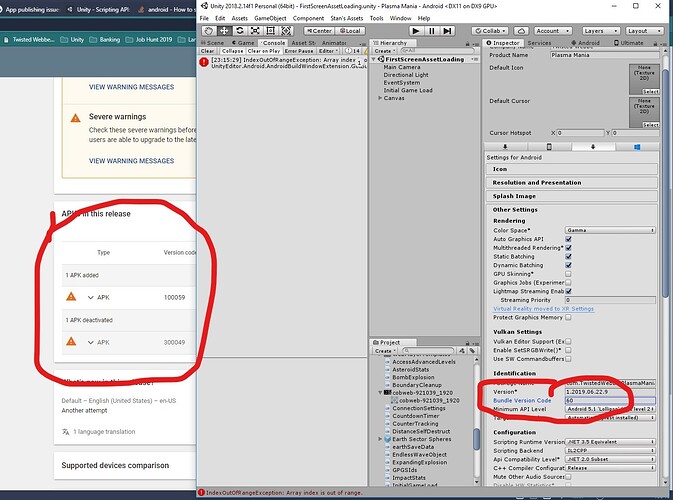Switch to the Game tab
This screenshot has height=500, width=673.
coord(243,43)
